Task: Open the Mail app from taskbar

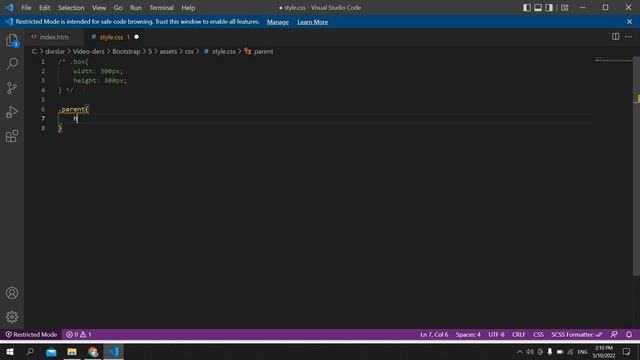Action: point(51,351)
